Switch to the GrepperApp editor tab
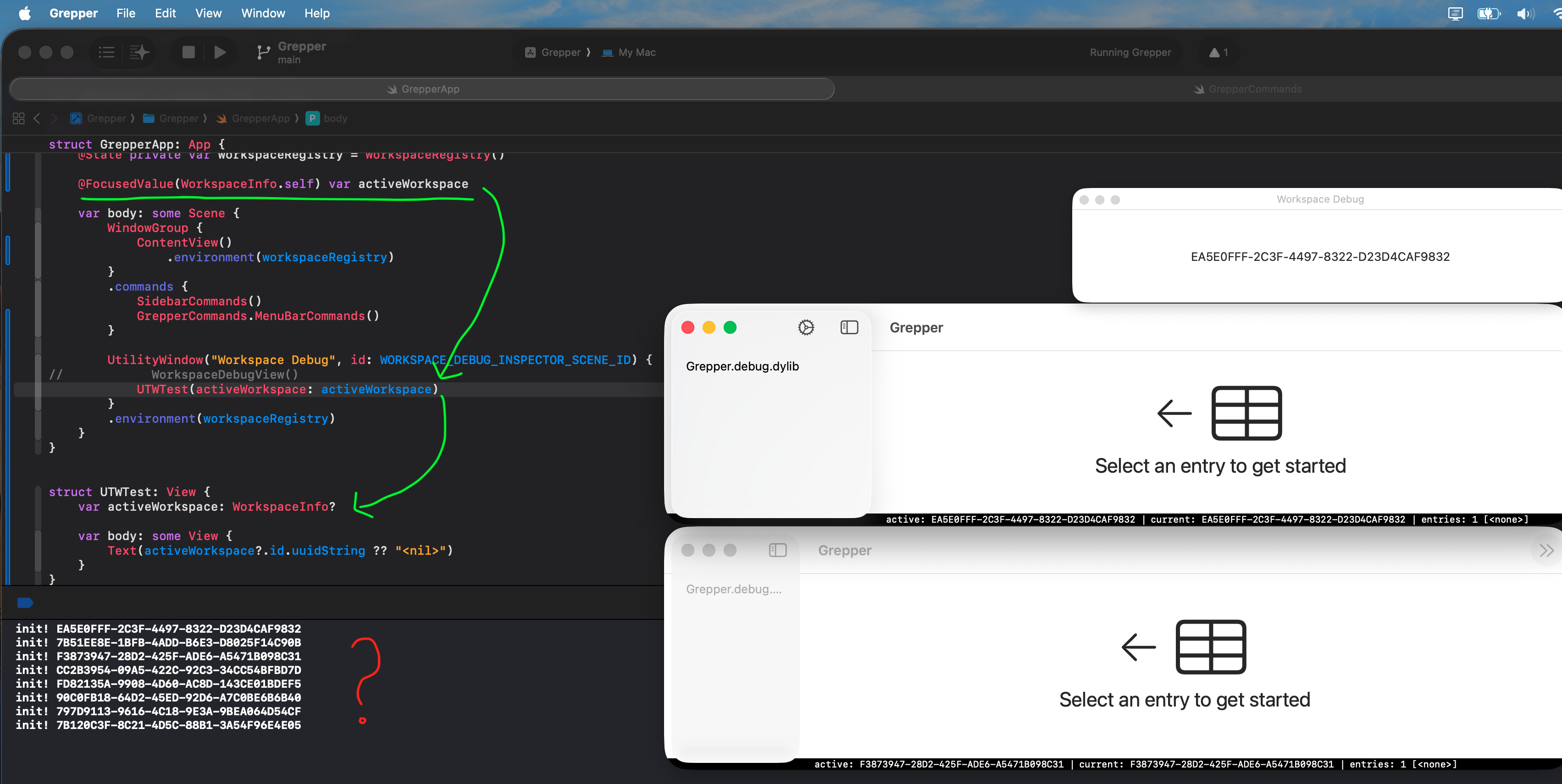 423,89
